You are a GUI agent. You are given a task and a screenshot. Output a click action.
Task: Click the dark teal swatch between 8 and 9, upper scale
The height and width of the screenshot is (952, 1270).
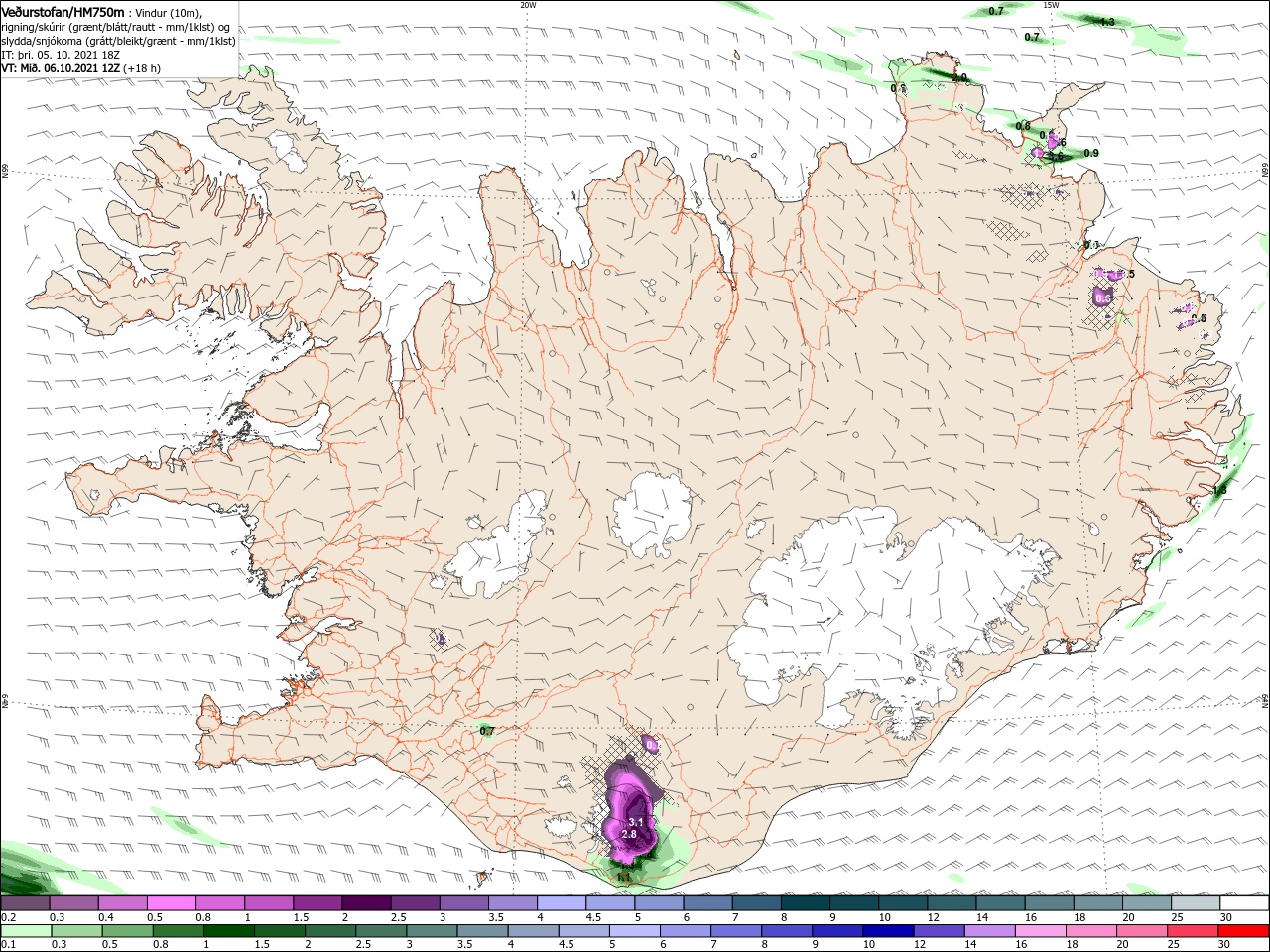[806, 903]
